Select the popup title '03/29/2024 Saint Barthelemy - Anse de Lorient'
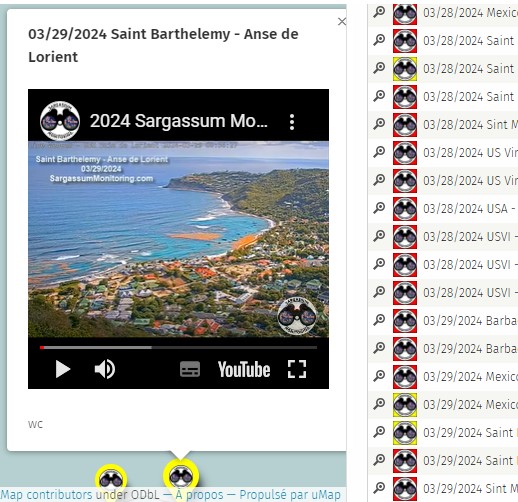518x502 pixels. tap(163, 45)
